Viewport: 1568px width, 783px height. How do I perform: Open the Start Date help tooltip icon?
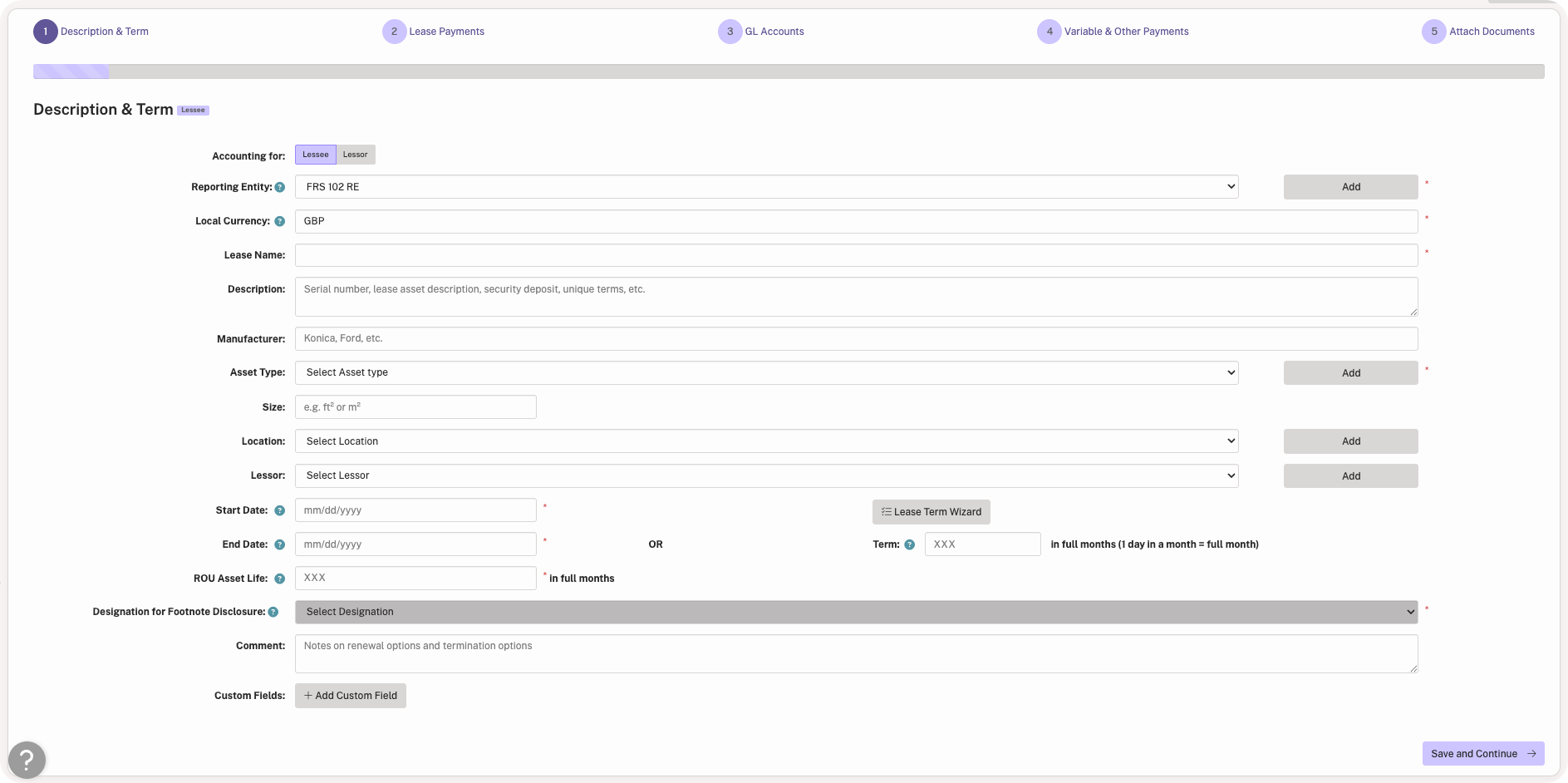pos(280,510)
